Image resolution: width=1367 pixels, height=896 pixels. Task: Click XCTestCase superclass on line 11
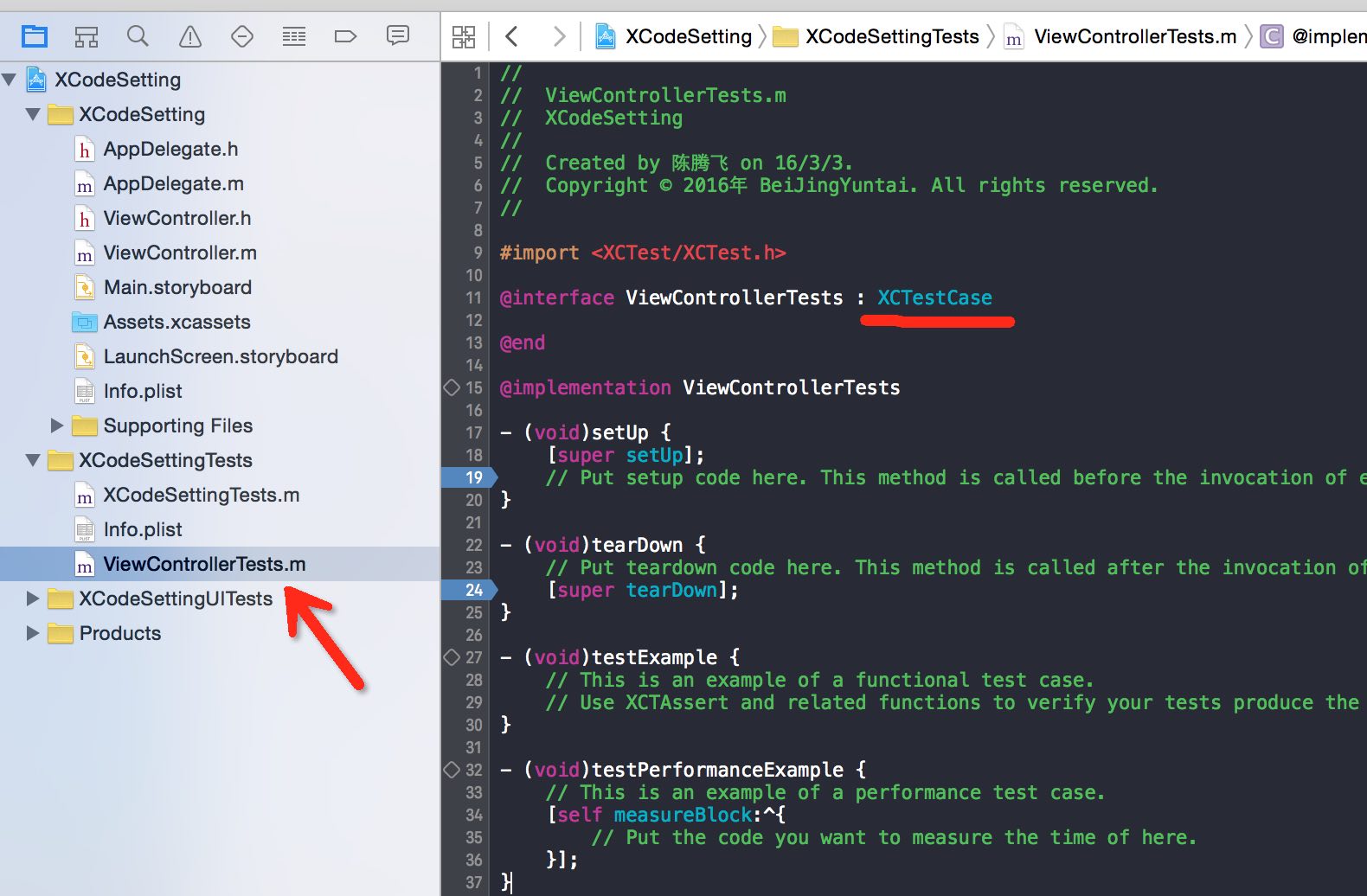[x=934, y=298]
